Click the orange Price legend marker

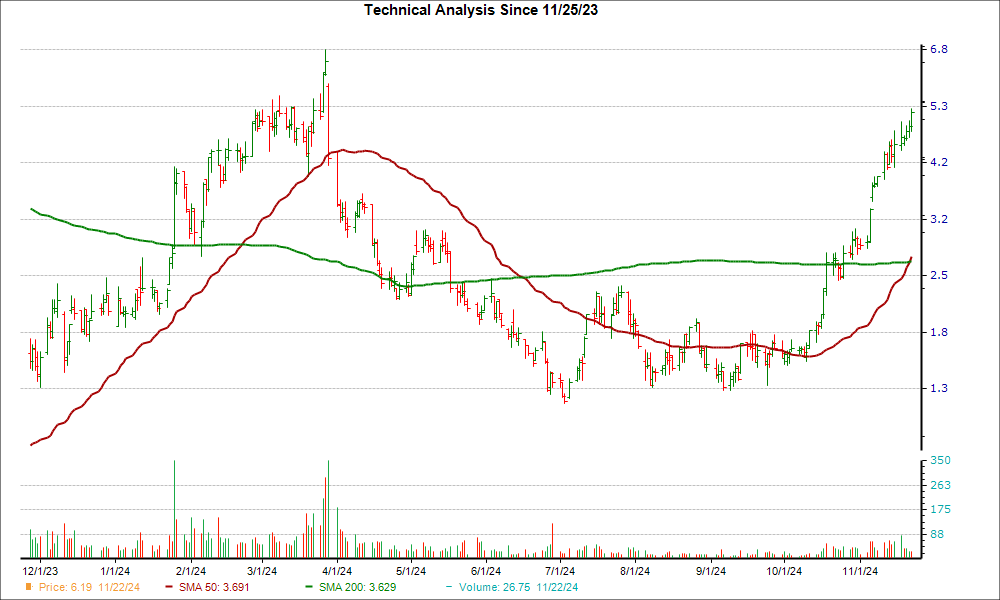tap(28, 587)
